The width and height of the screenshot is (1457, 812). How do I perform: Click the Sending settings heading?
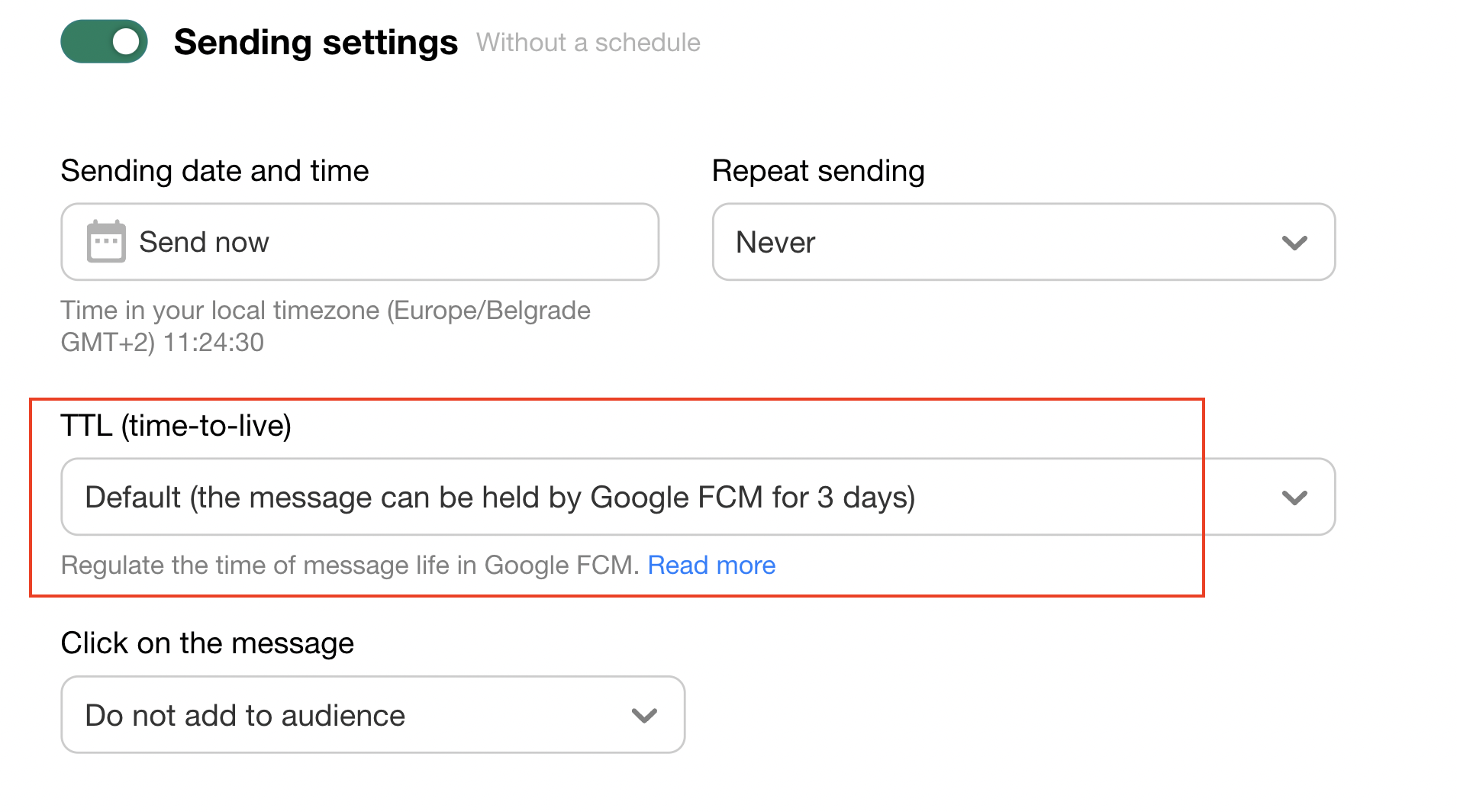pyautogui.click(x=315, y=42)
